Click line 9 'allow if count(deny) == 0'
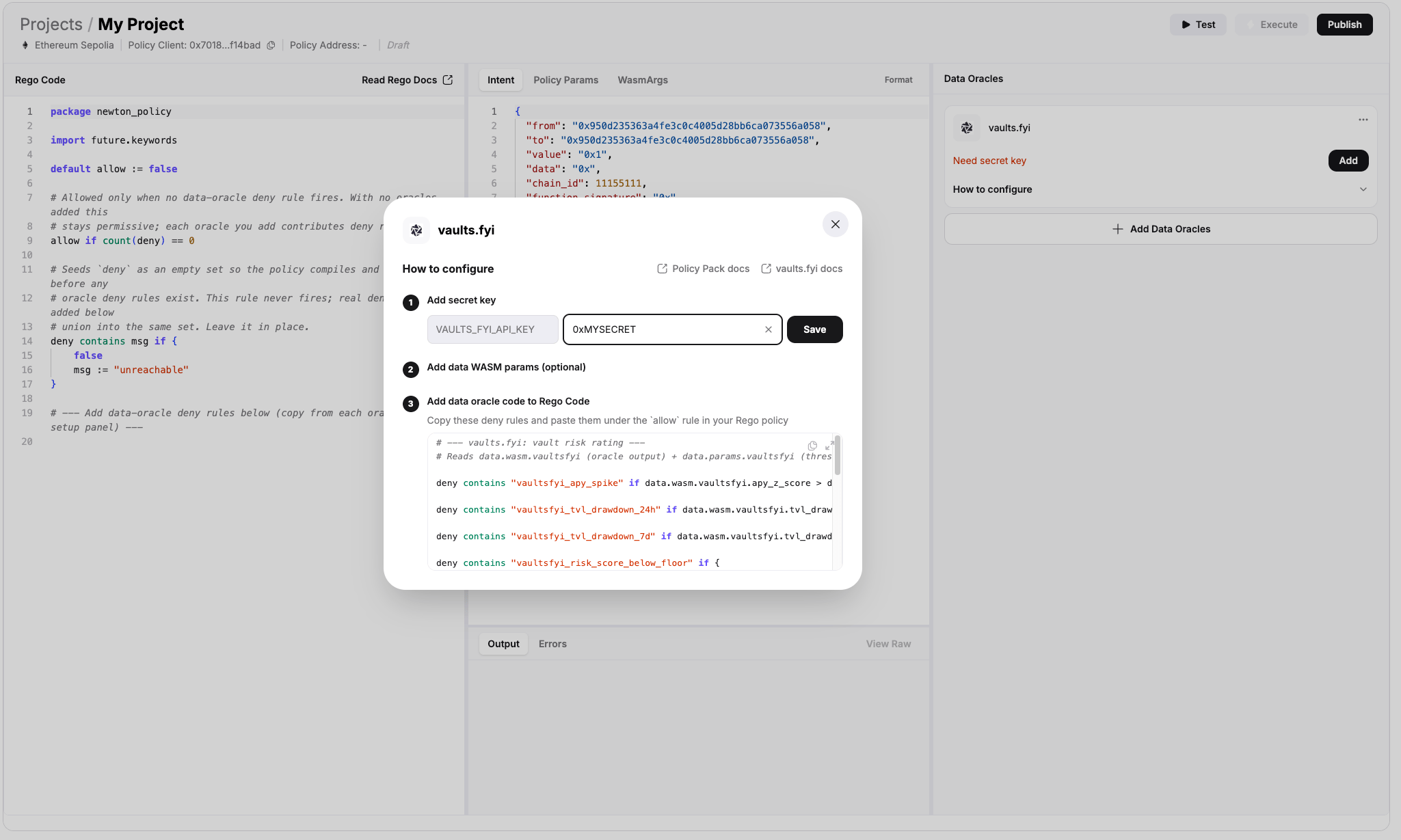This screenshot has width=1401, height=840. (122, 241)
